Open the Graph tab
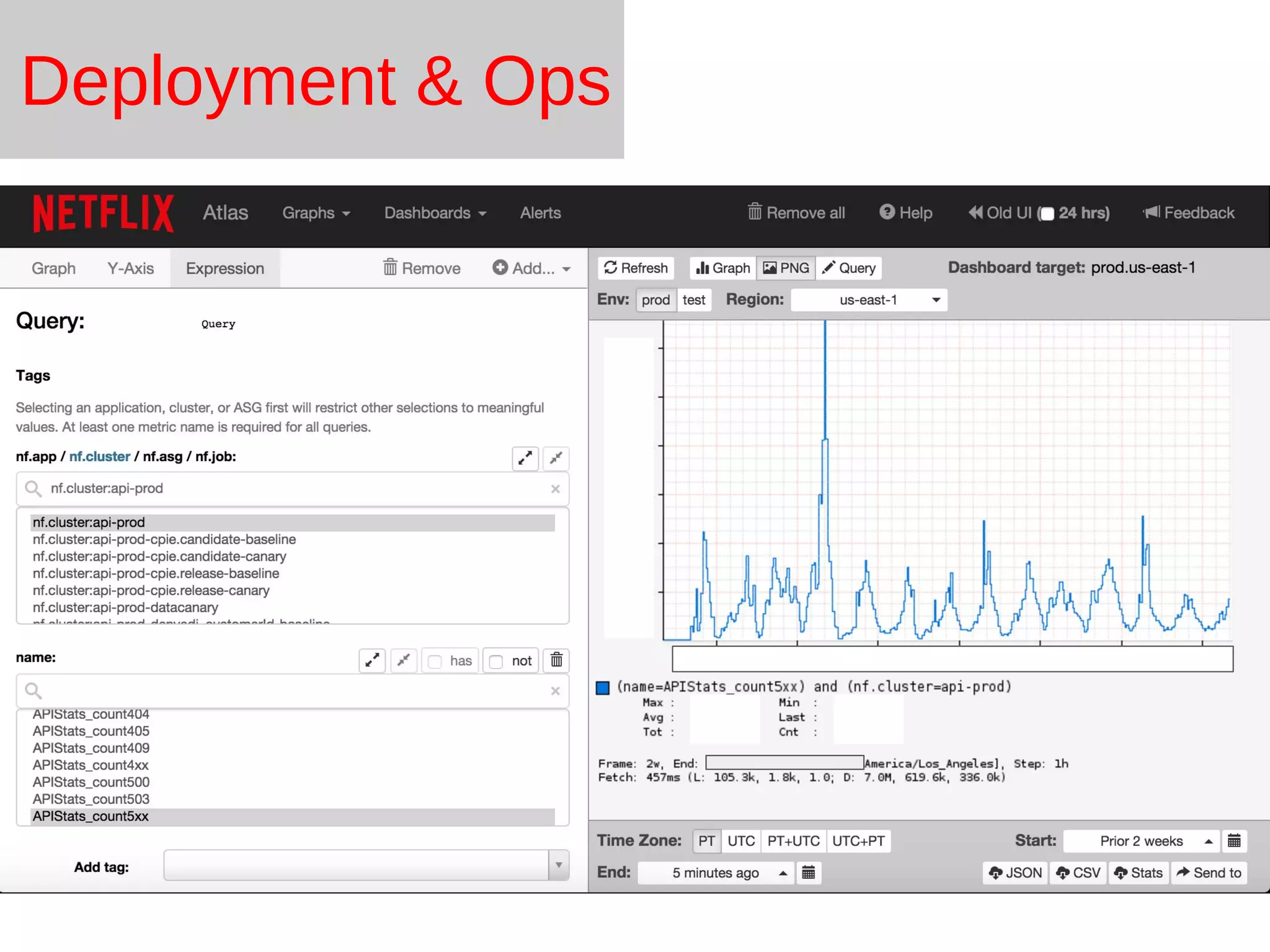The width and height of the screenshot is (1270, 952). pyautogui.click(x=54, y=268)
